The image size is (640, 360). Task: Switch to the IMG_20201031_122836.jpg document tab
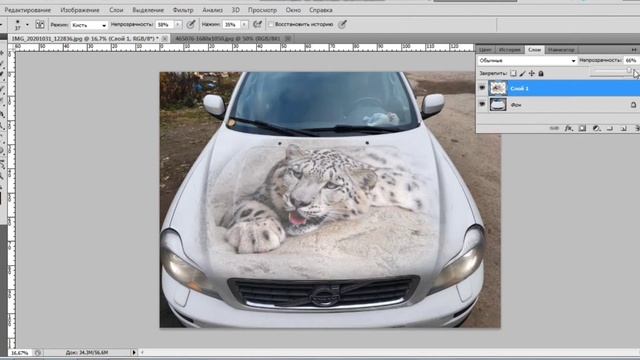(x=84, y=38)
